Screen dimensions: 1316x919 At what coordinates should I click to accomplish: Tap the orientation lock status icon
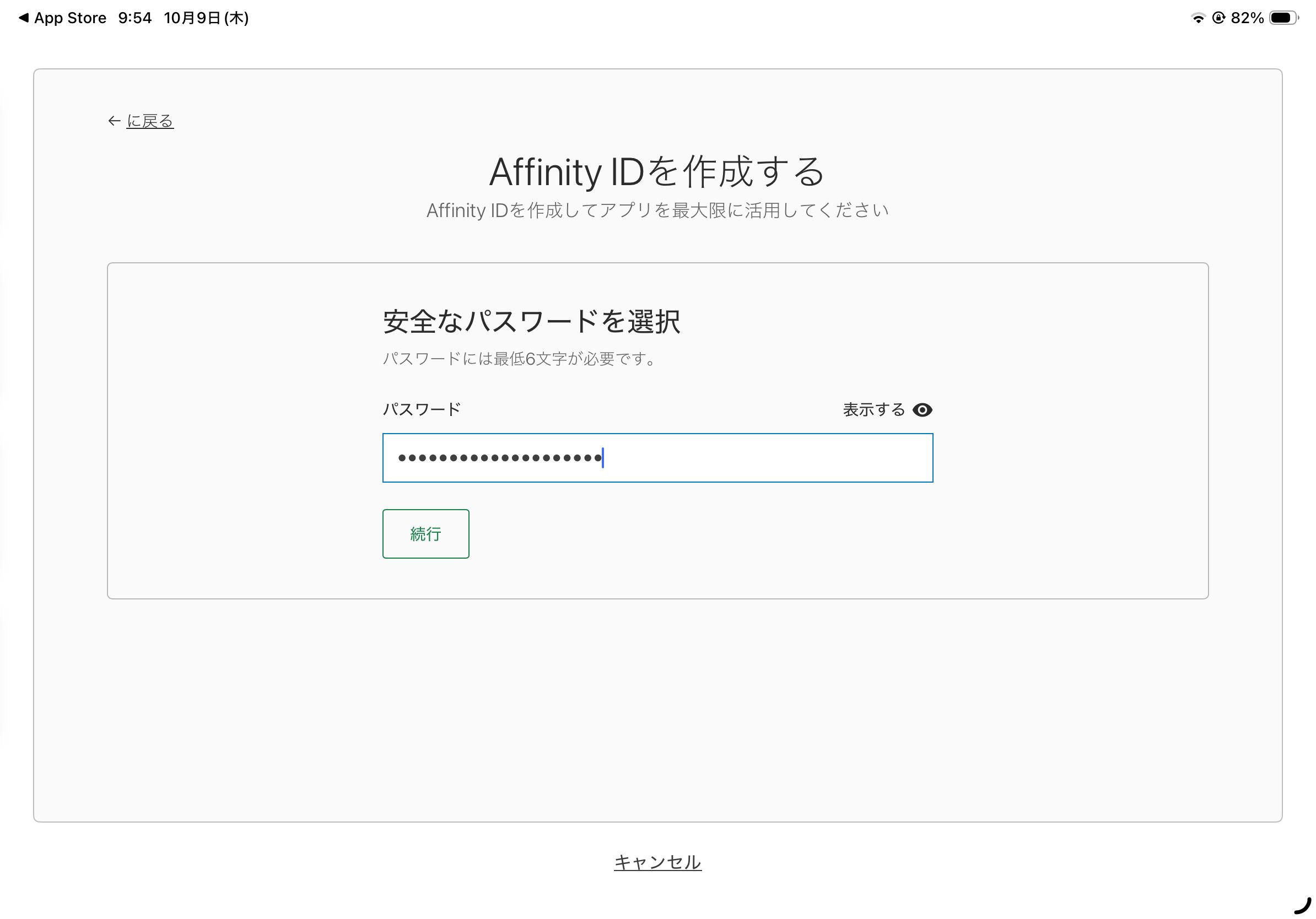(x=1218, y=18)
